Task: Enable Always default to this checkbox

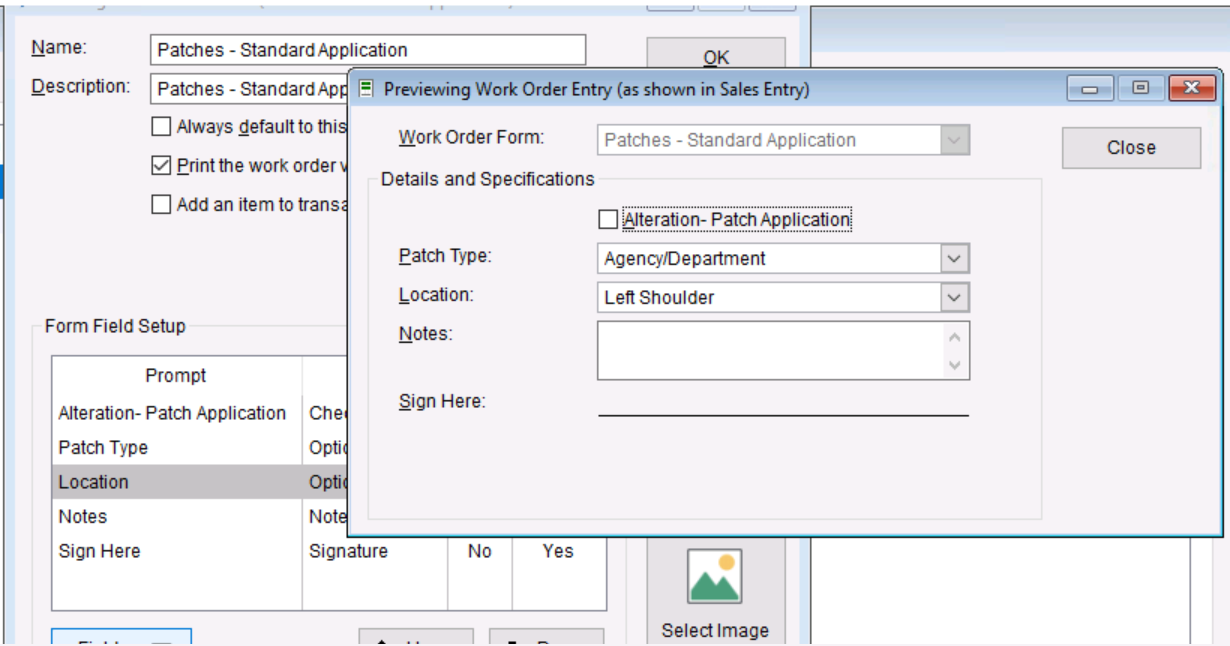Action: [x=161, y=127]
